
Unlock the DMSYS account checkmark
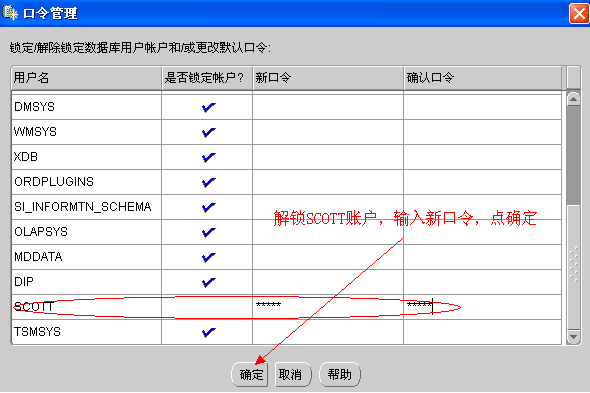point(208,107)
